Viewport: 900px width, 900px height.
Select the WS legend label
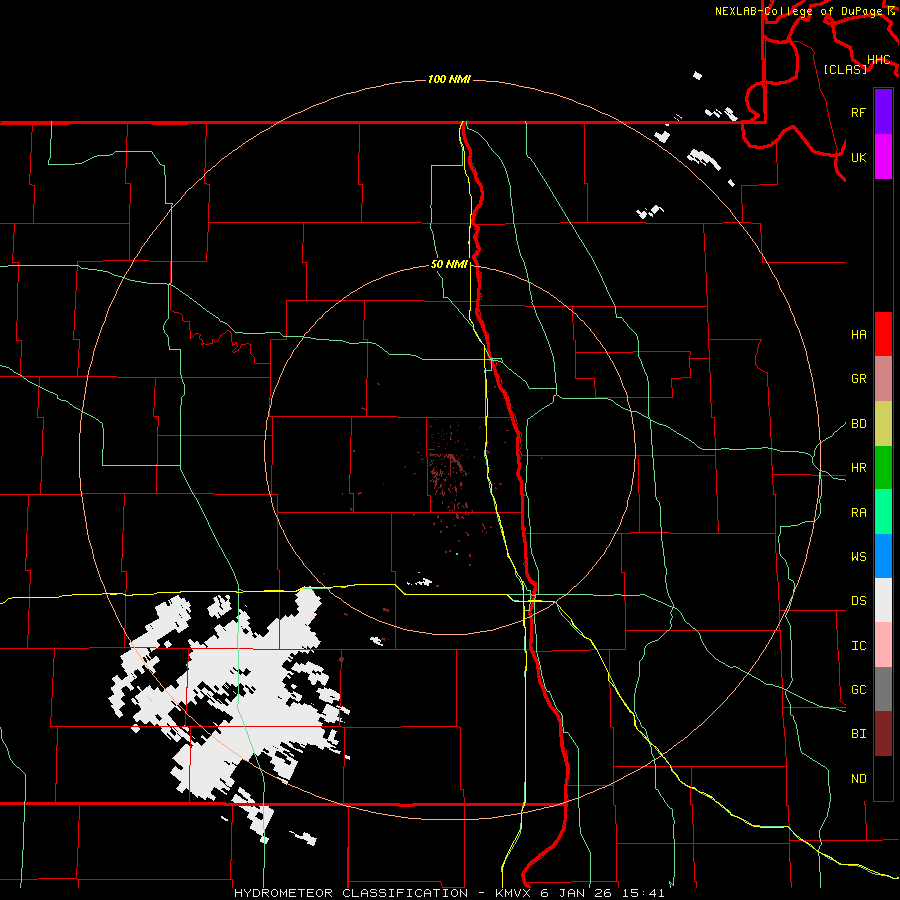(x=858, y=557)
